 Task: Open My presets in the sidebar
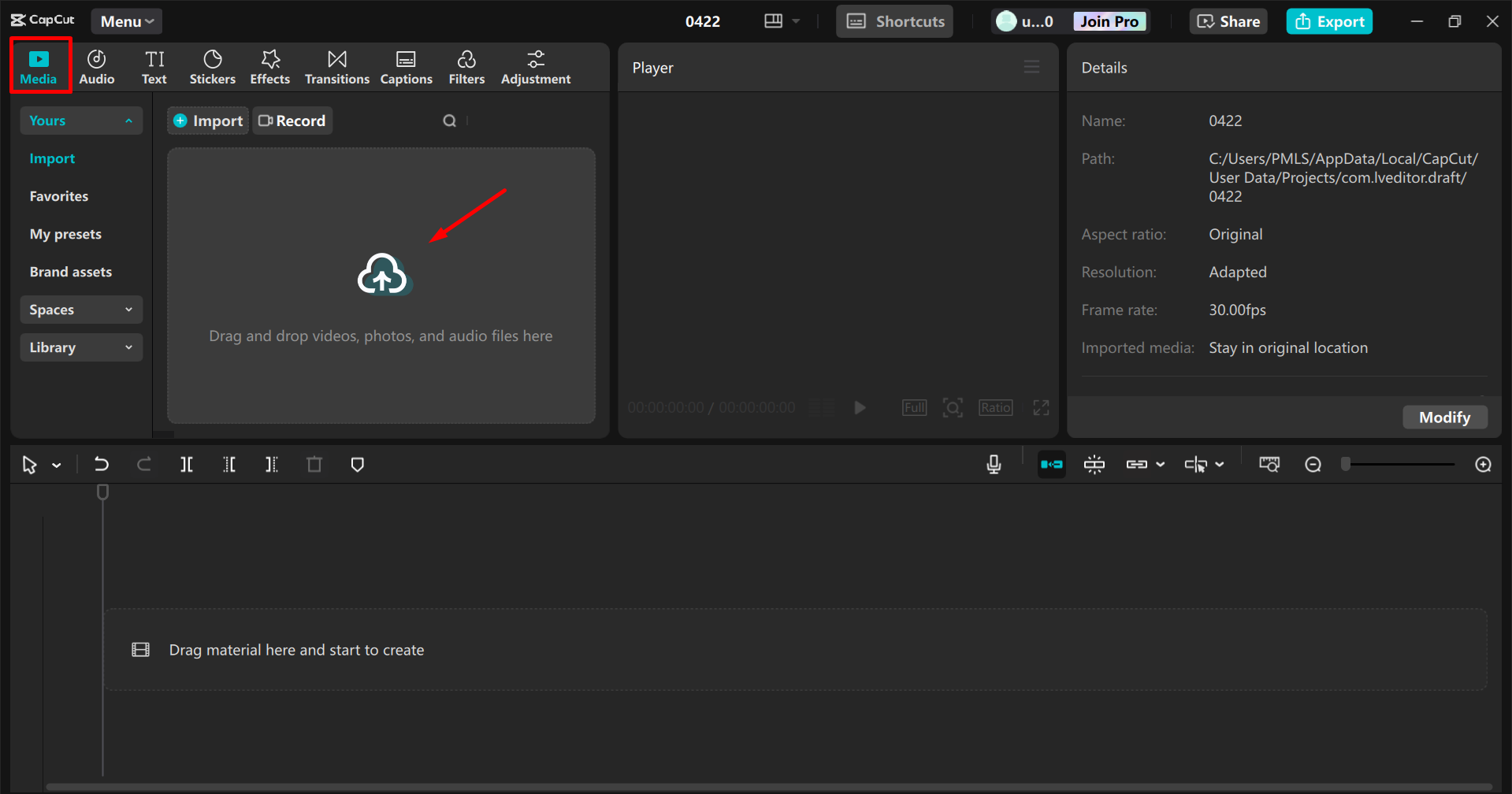[x=65, y=234]
